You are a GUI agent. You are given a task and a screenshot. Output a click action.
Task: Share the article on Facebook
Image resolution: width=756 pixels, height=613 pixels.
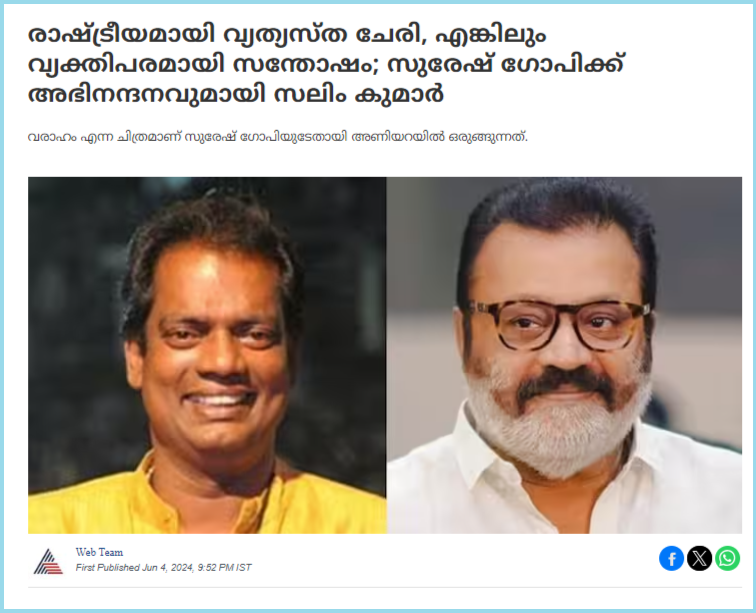pos(671,559)
